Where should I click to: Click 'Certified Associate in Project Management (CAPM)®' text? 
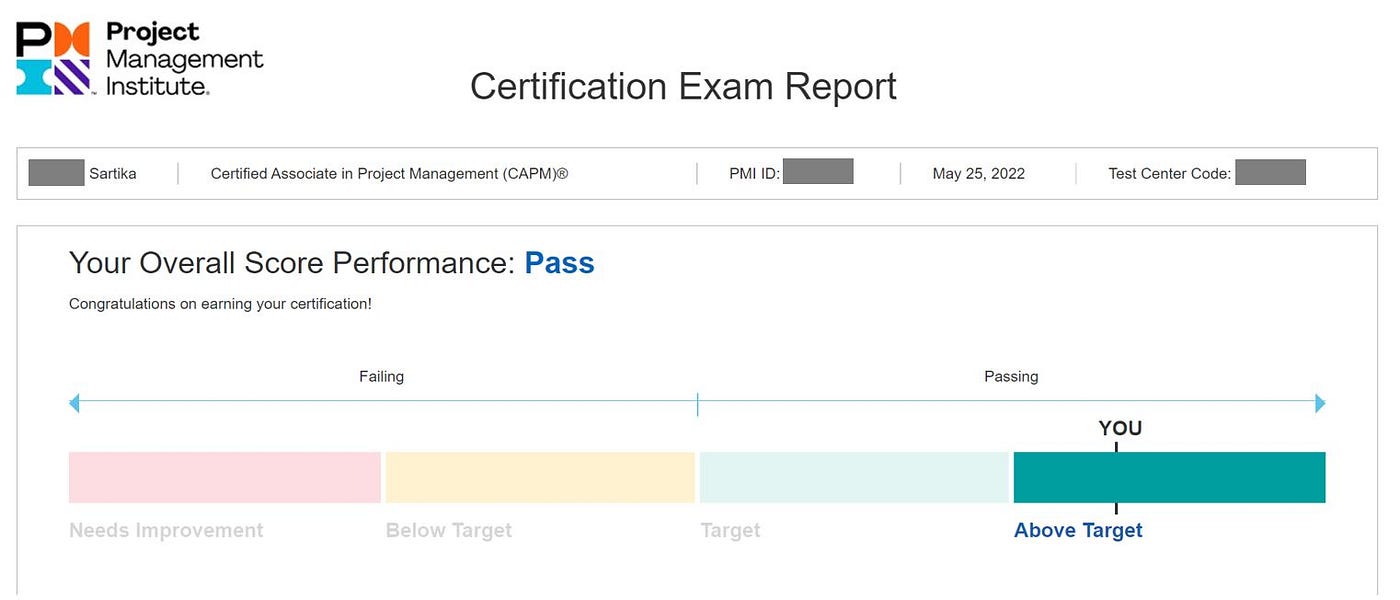(389, 173)
